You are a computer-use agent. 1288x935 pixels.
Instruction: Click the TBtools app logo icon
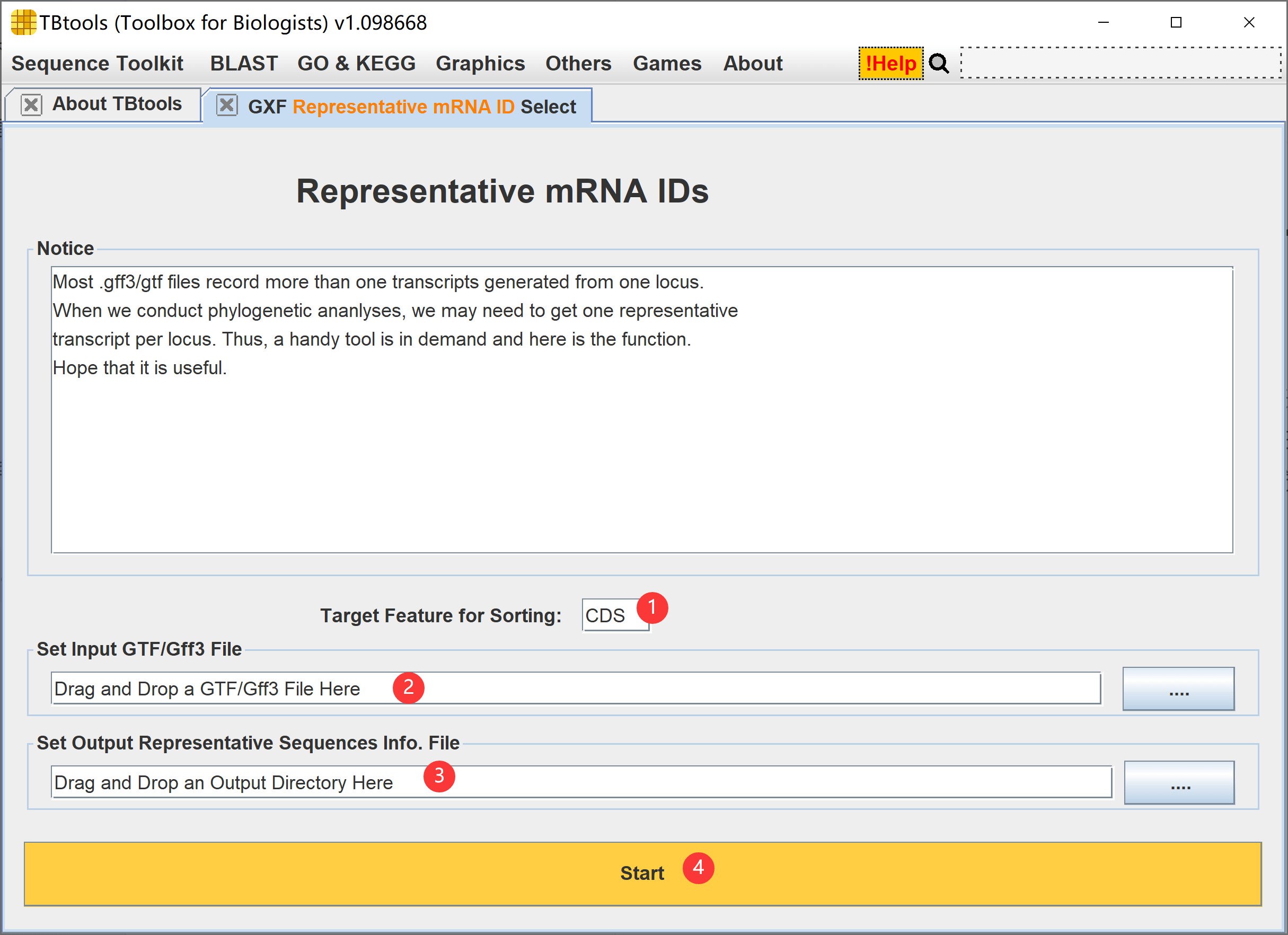point(23,23)
